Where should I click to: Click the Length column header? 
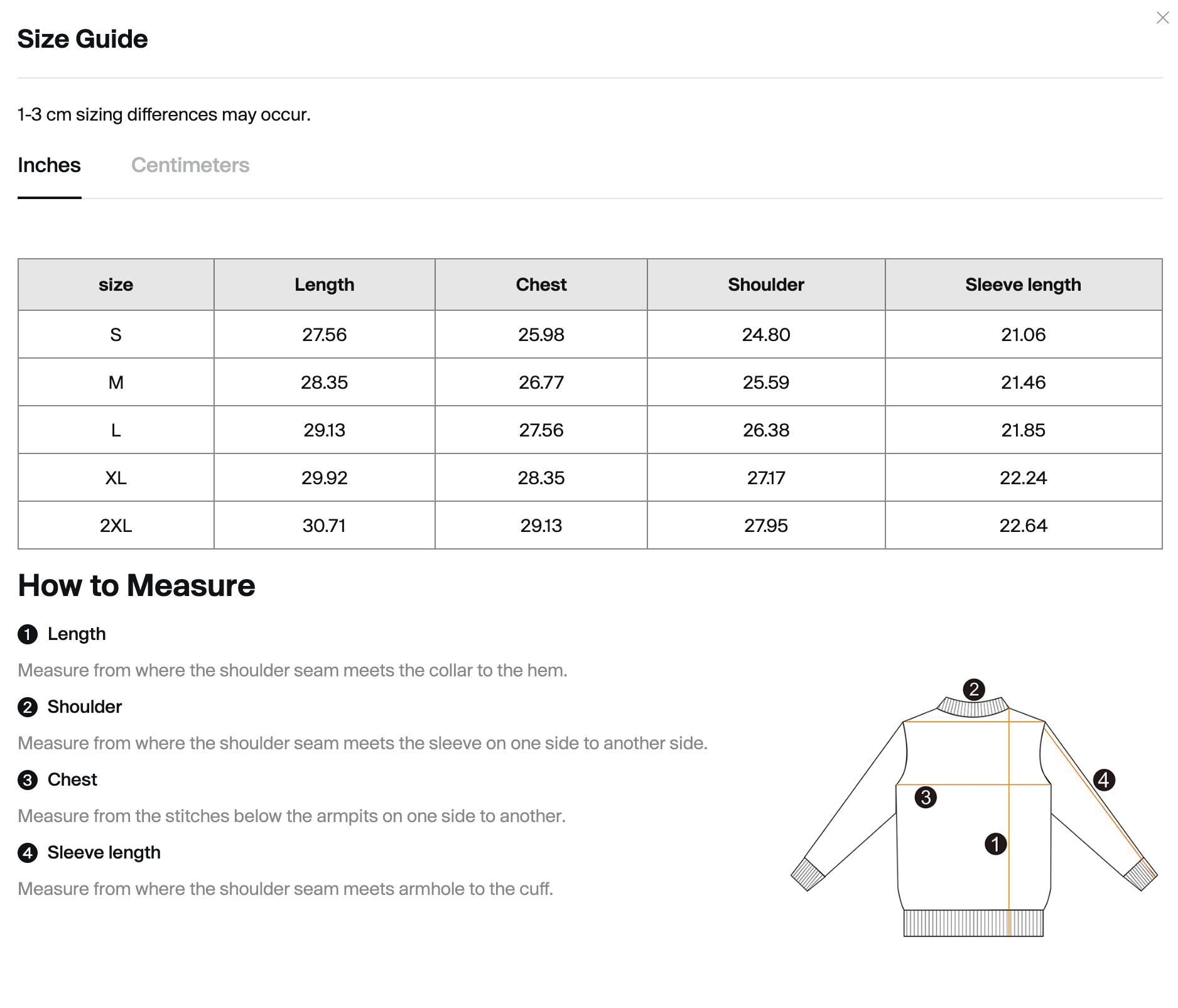pos(324,285)
